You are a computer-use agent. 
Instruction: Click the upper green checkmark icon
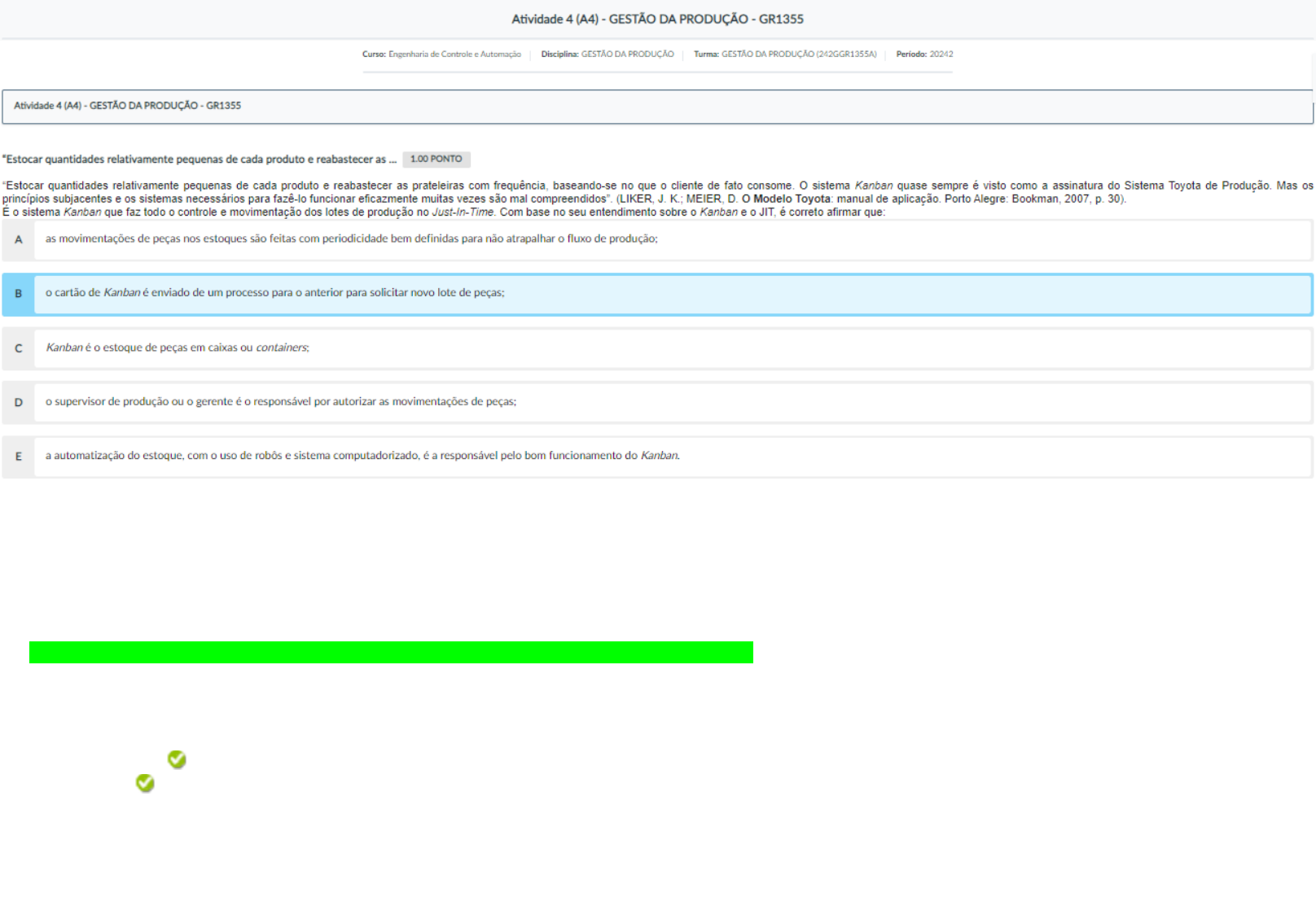pos(177,759)
